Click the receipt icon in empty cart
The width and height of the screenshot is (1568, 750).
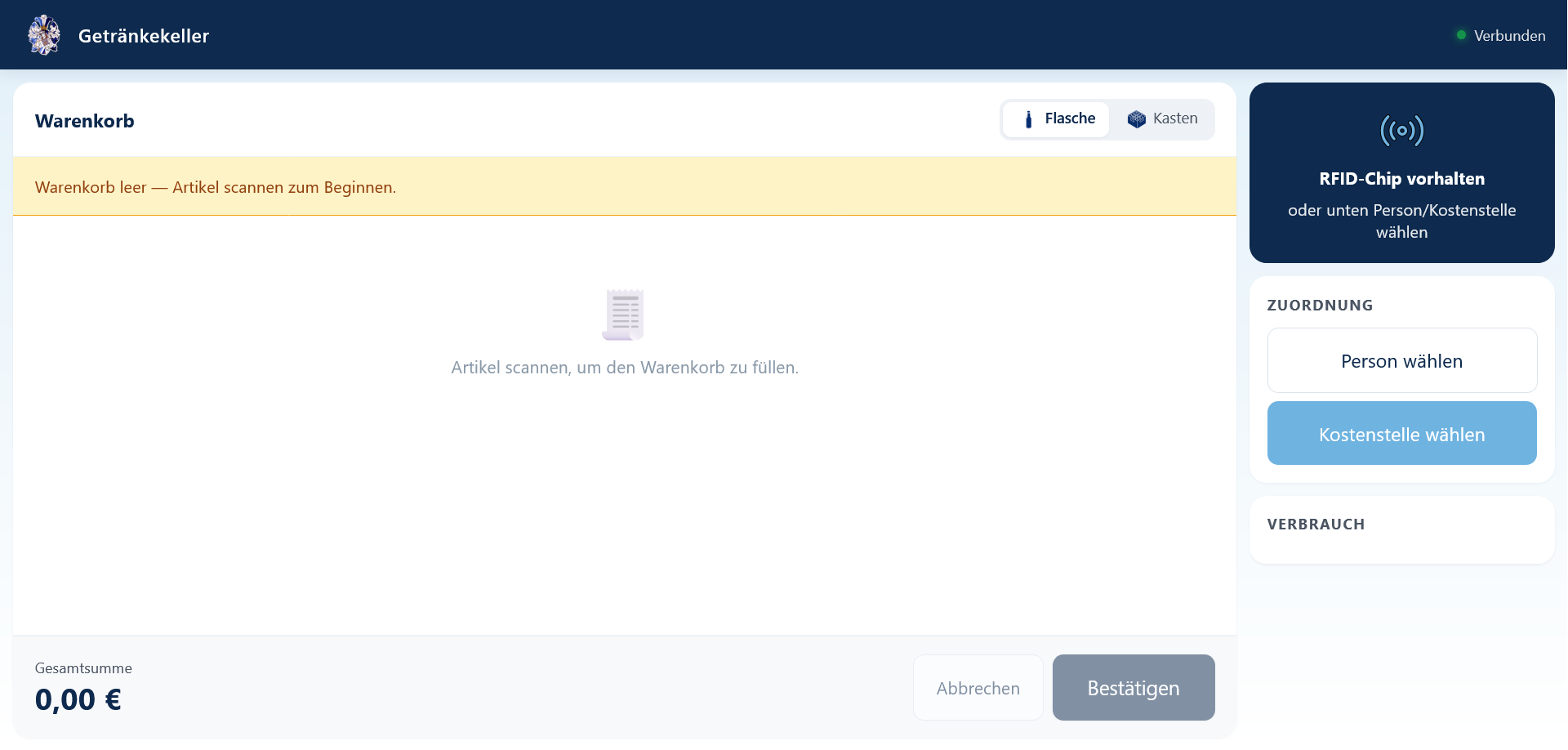pos(624,315)
